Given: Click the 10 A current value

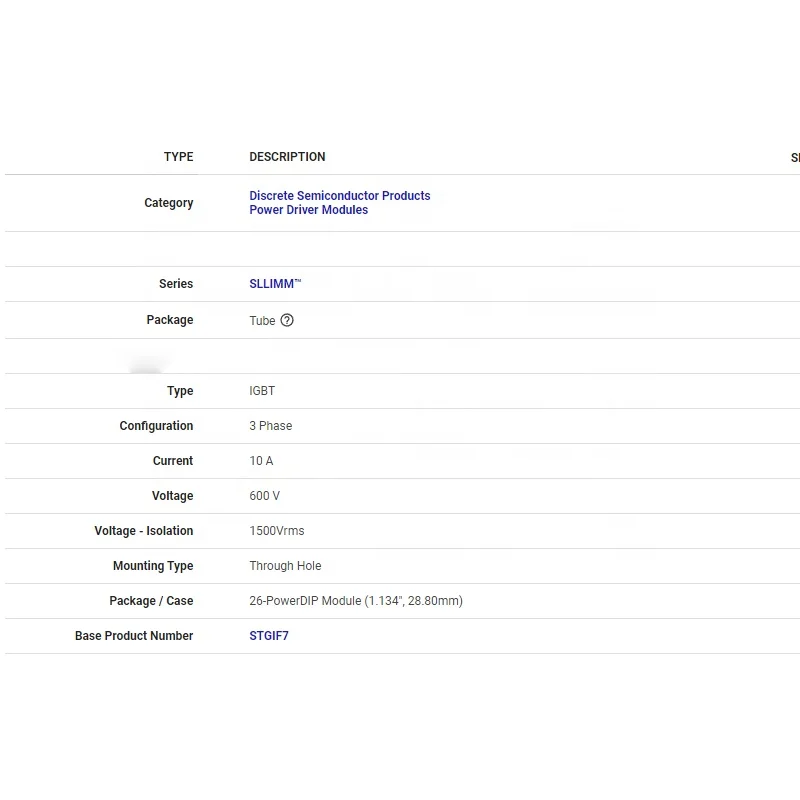Looking at the screenshot, I should 261,461.
